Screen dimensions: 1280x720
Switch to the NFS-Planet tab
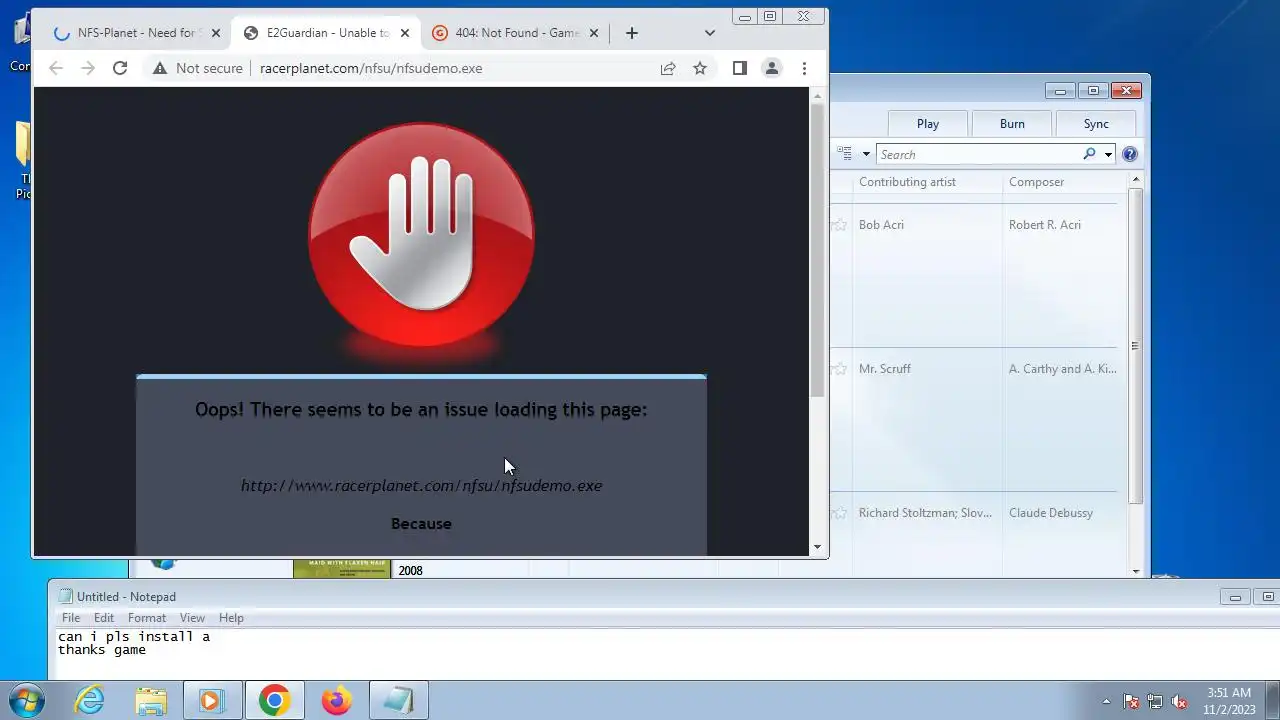pyautogui.click(x=135, y=33)
